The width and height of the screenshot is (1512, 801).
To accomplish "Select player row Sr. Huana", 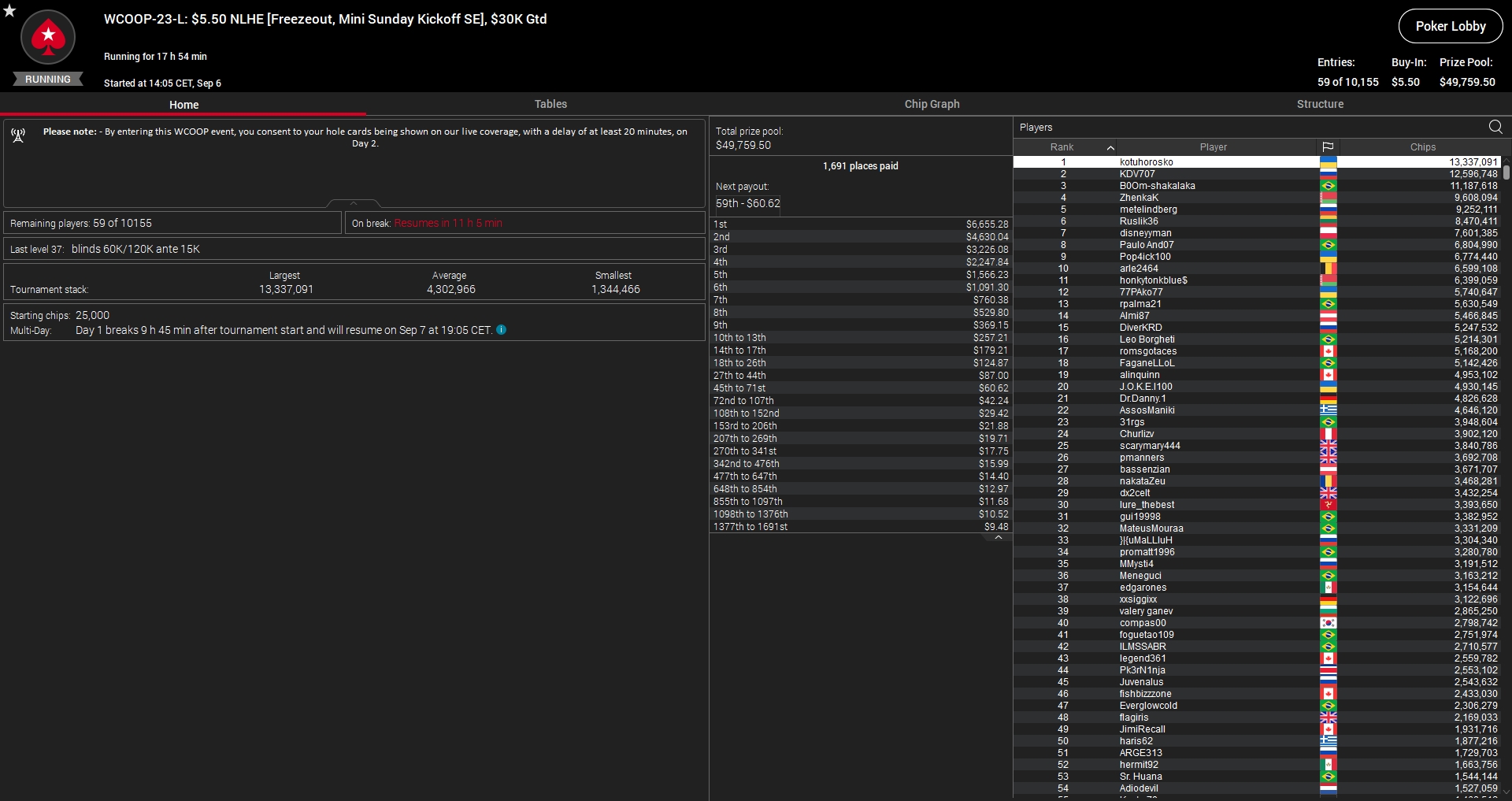I will [x=1257, y=777].
